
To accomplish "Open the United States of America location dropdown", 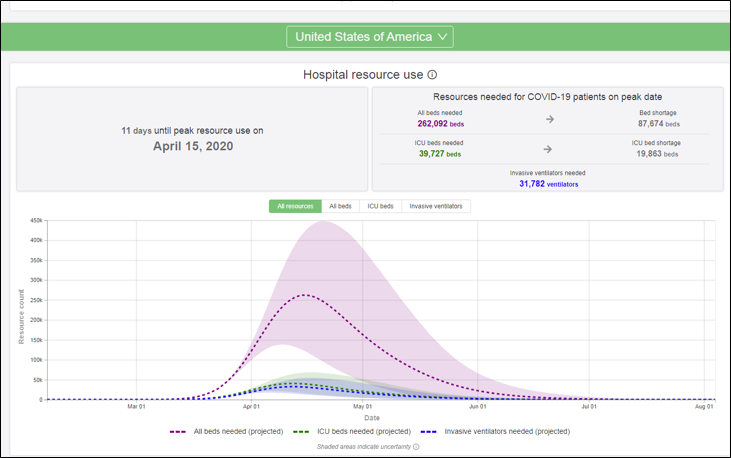I will [370, 37].
